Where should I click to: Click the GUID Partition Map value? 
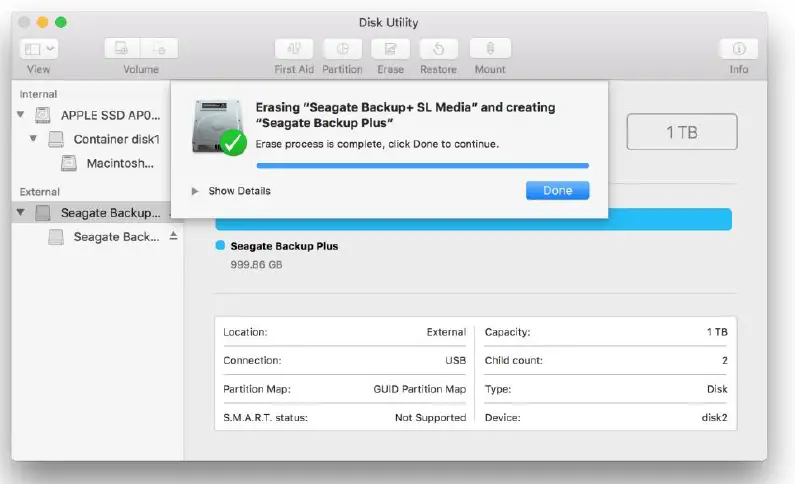pos(420,389)
